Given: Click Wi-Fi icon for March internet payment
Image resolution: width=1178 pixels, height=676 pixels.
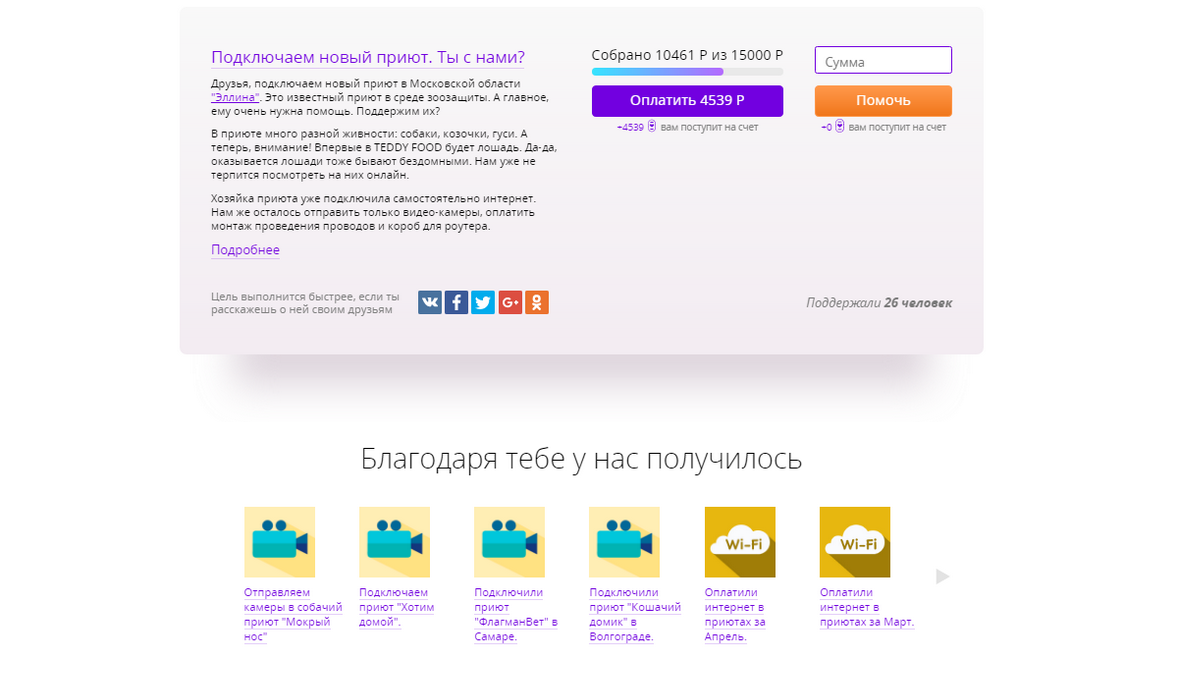Looking at the screenshot, I should 854,542.
